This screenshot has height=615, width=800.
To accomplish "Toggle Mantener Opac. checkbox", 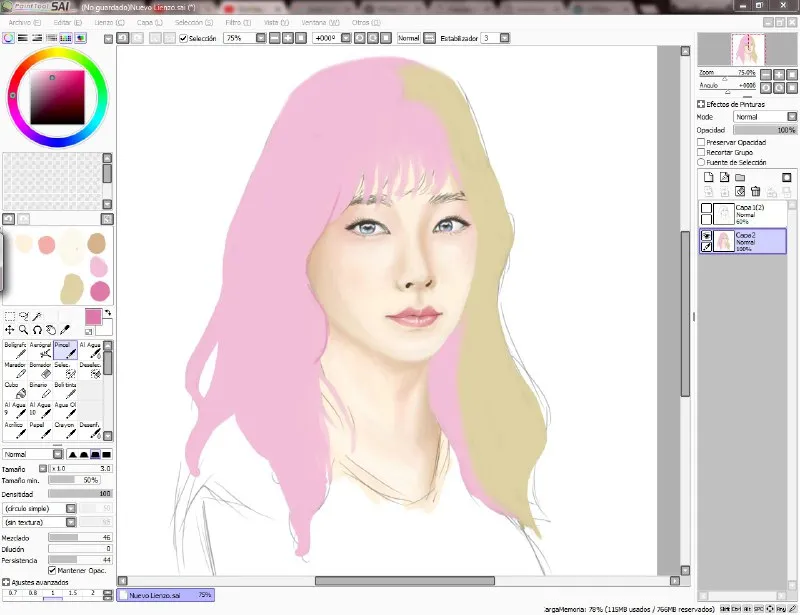I will (52, 570).
